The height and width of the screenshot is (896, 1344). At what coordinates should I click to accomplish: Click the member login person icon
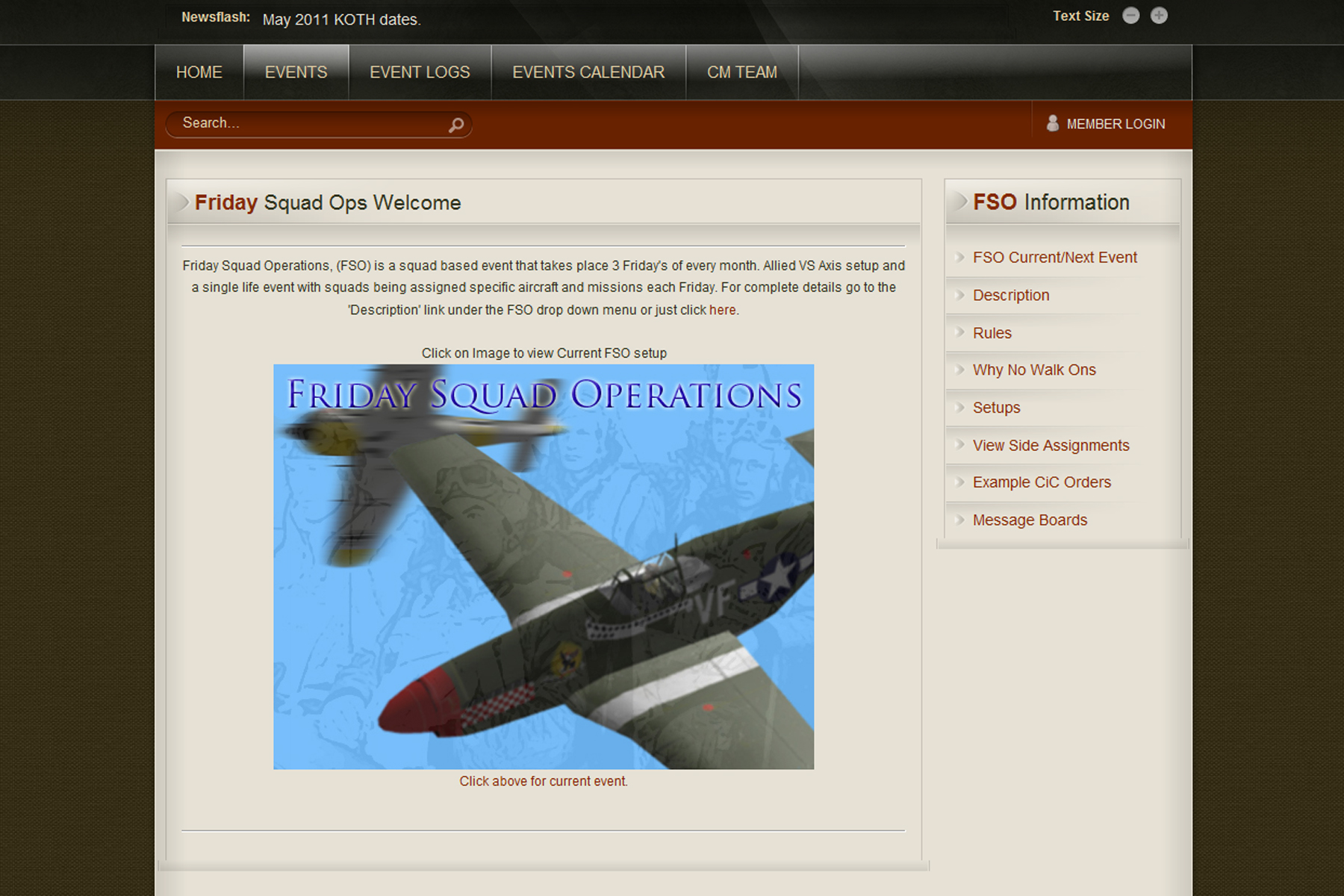(x=1053, y=123)
